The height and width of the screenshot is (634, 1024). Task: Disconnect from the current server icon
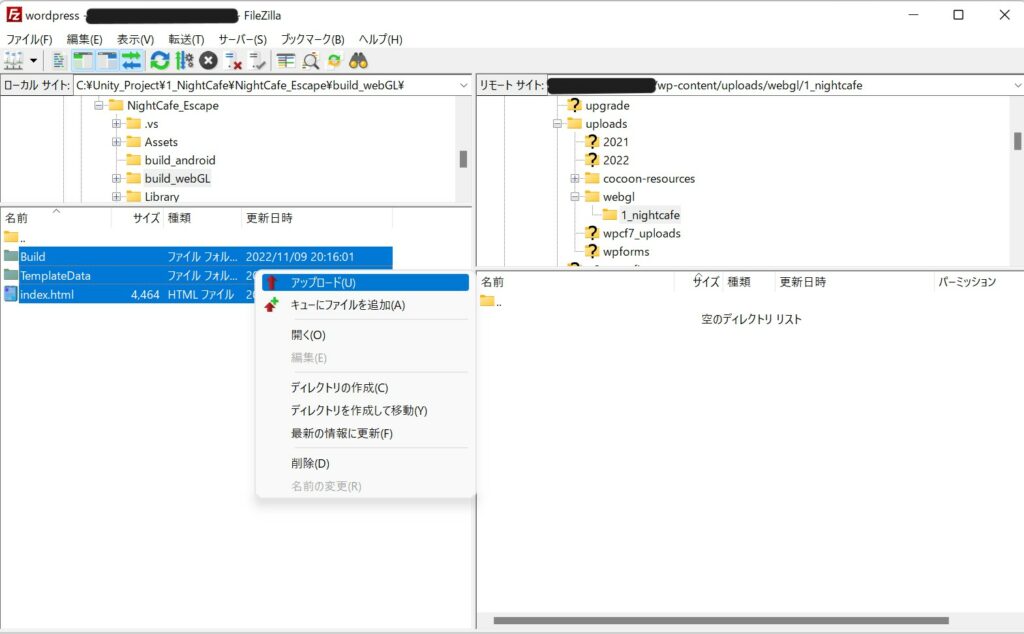click(233, 61)
